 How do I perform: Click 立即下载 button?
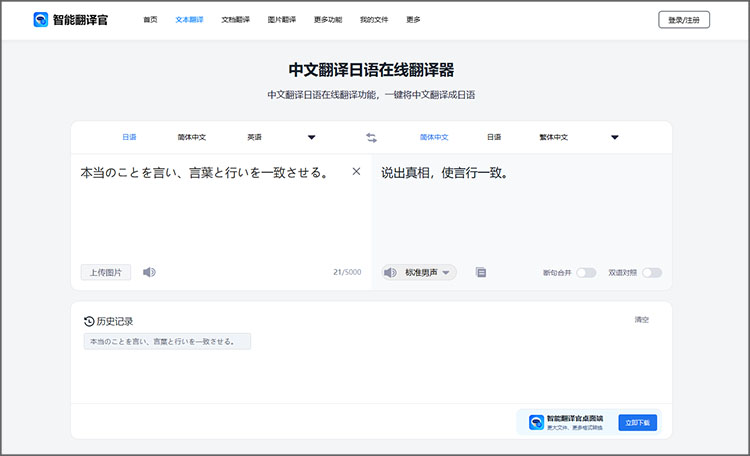pos(638,423)
